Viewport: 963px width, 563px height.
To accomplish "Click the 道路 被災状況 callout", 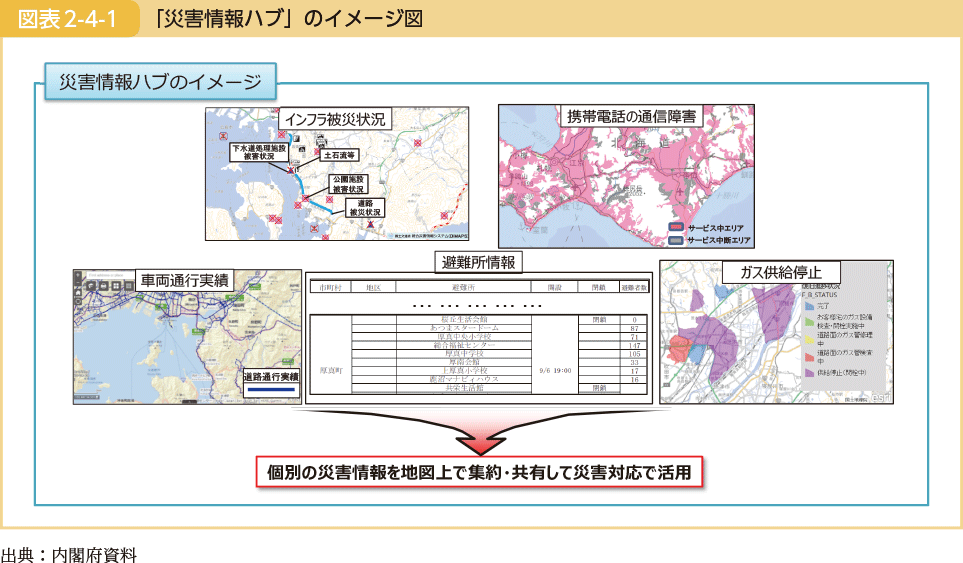I will (365, 208).
